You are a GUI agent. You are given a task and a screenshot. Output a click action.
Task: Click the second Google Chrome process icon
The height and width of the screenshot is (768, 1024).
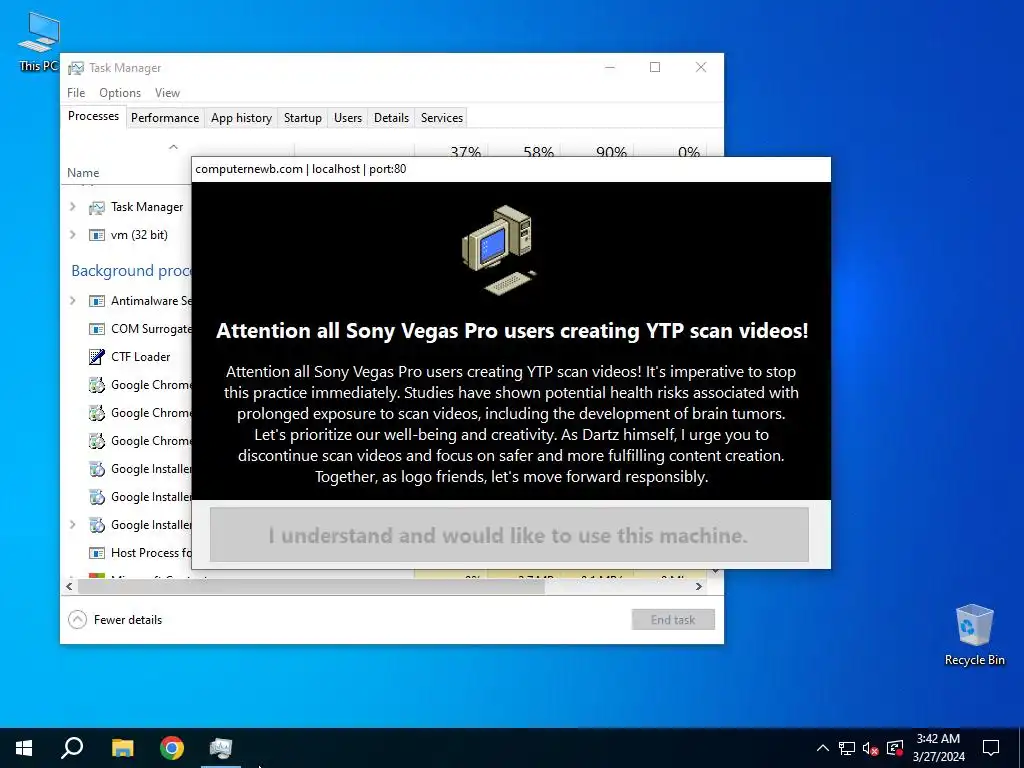97,413
